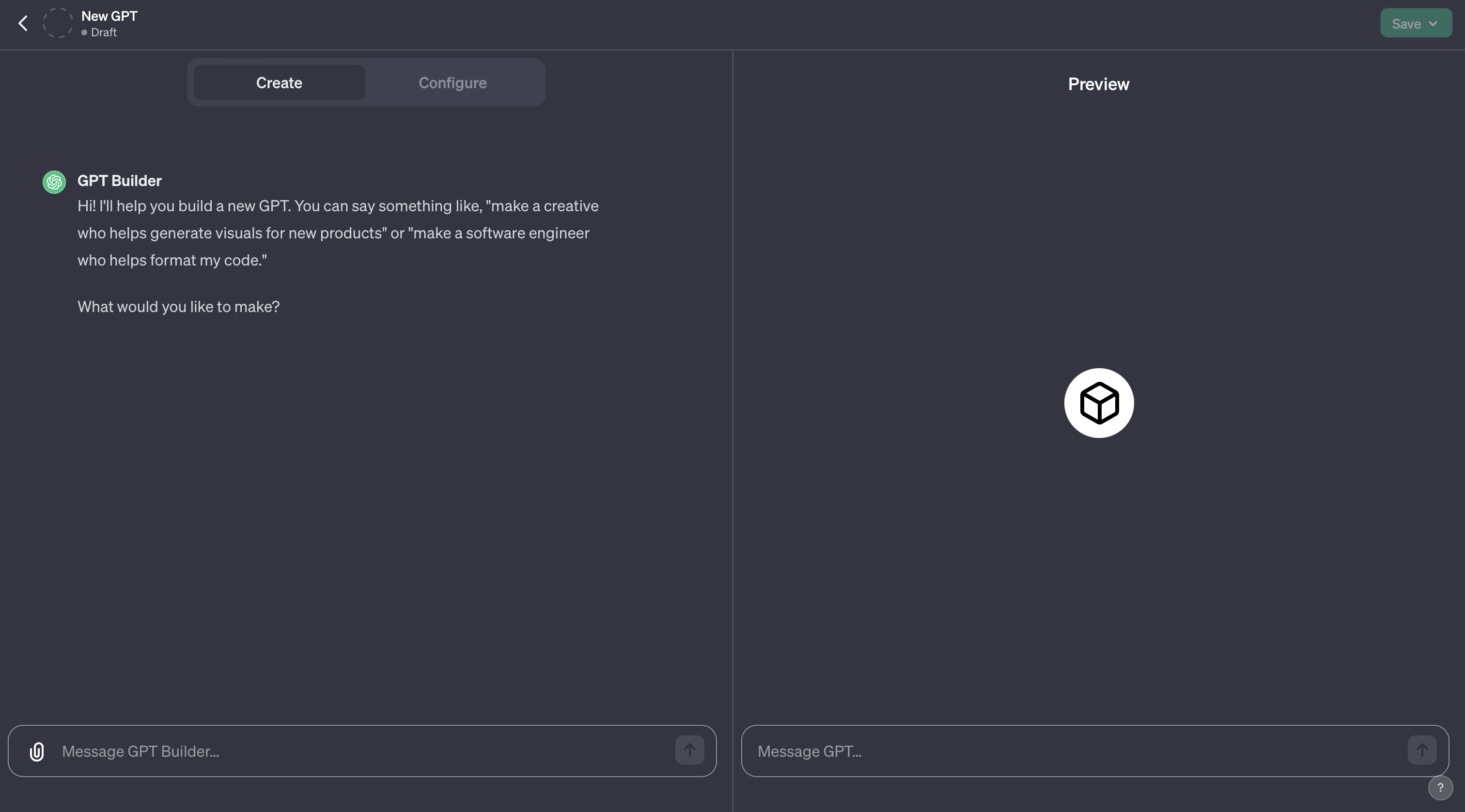Click the New GPT title text
The width and height of the screenshot is (1465, 812).
tap(109, 16)
